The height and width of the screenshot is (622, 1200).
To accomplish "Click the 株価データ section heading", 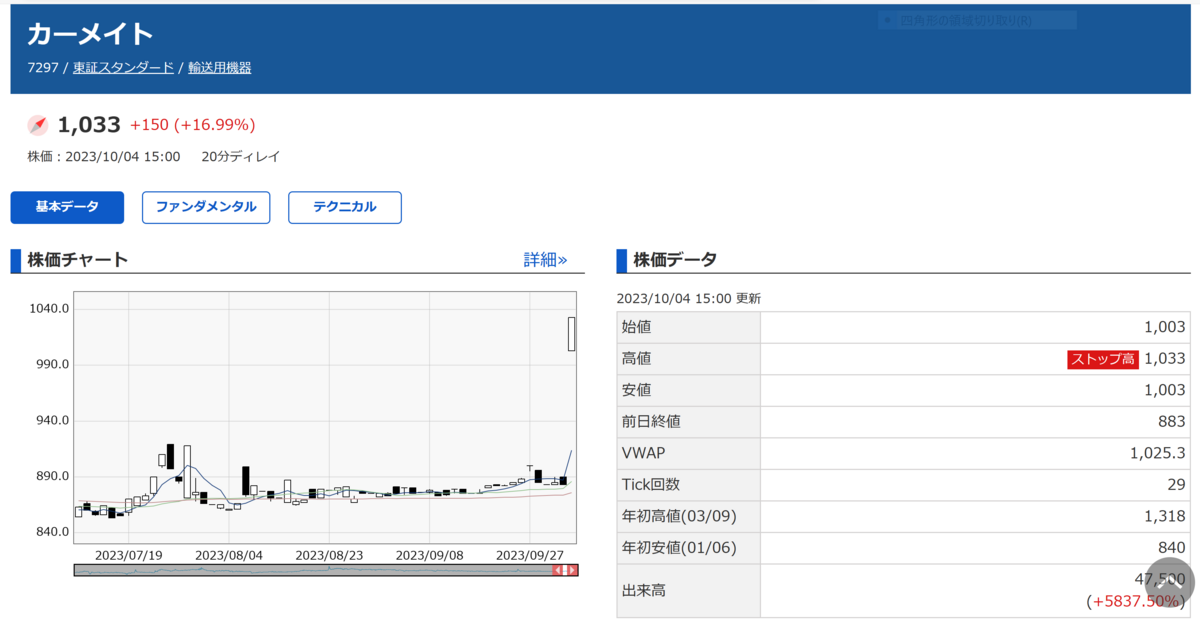I will tap(675, 260).
